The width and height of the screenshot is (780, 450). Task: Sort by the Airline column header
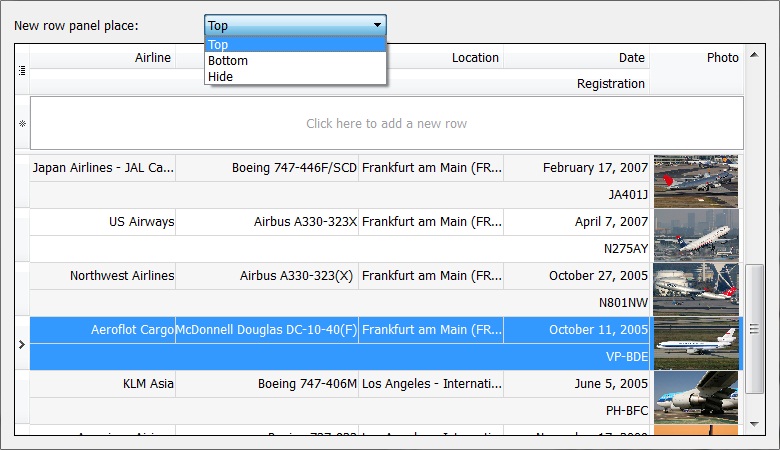[102, 57]
